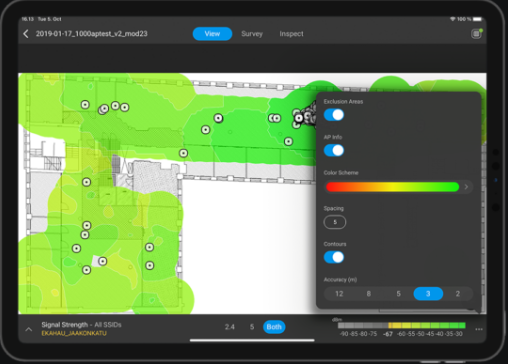Image resolution: width=508 pixels, height=364 pixels.
Task: Expand the Signal Strength panel with up chevron
Action: (x=29, y=329)
